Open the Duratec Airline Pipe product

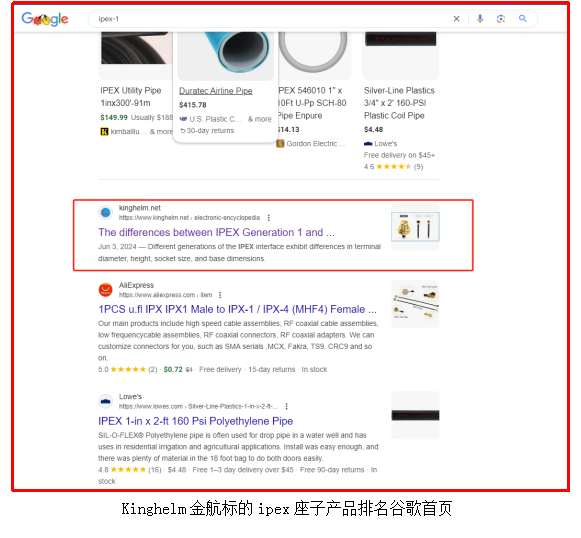pos(216,91)
